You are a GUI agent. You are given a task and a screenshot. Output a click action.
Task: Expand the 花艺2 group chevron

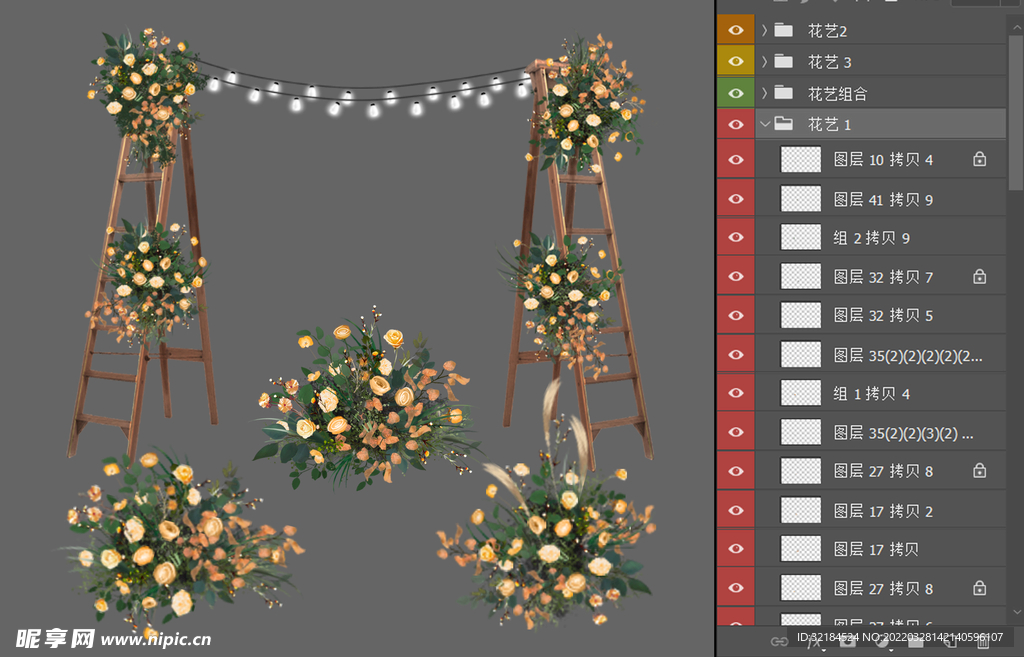click(x=765, y=30)
